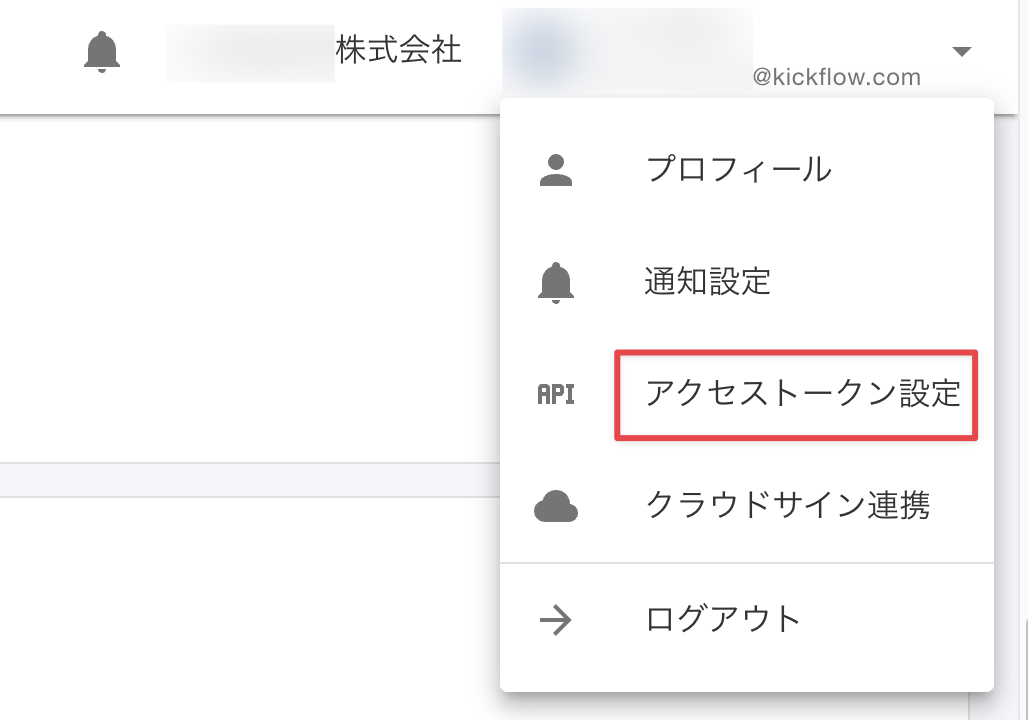The image size is (1028, 720).
Task: Click the bell icon next to 通知設定
Action: point(556,282)
